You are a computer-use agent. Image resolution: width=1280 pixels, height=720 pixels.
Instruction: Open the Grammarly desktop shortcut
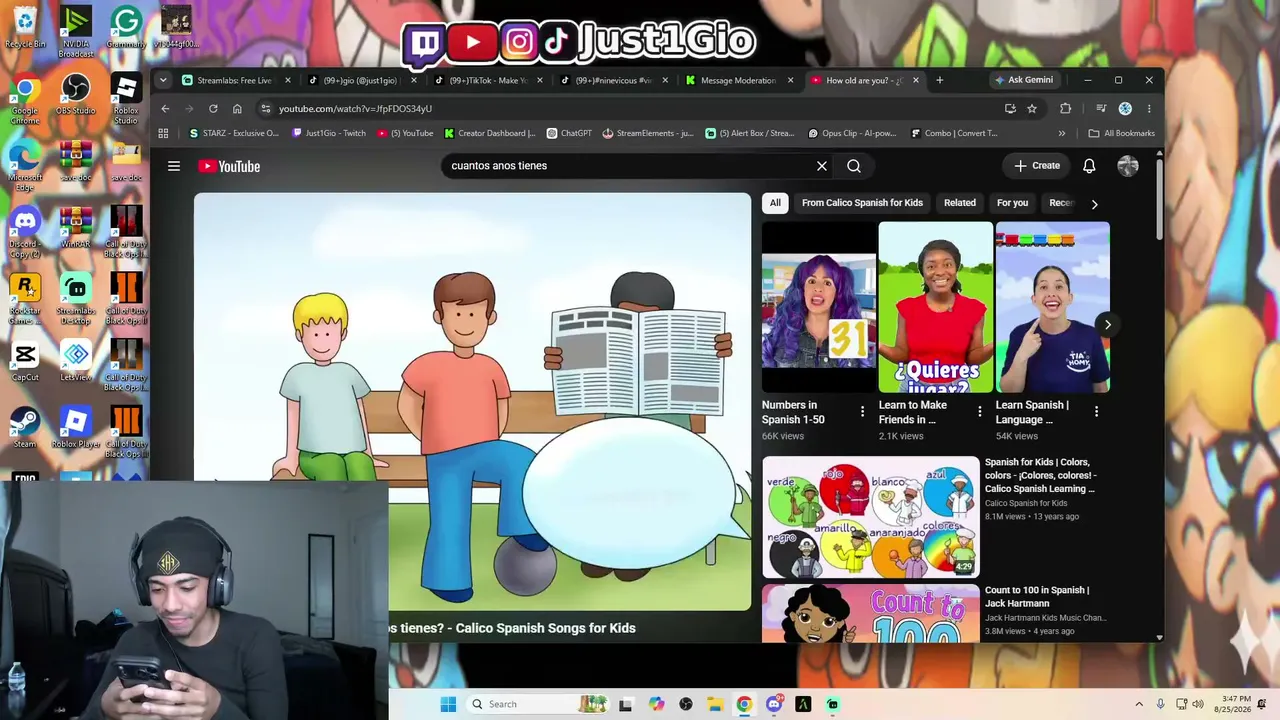click(x=125, y=27)
